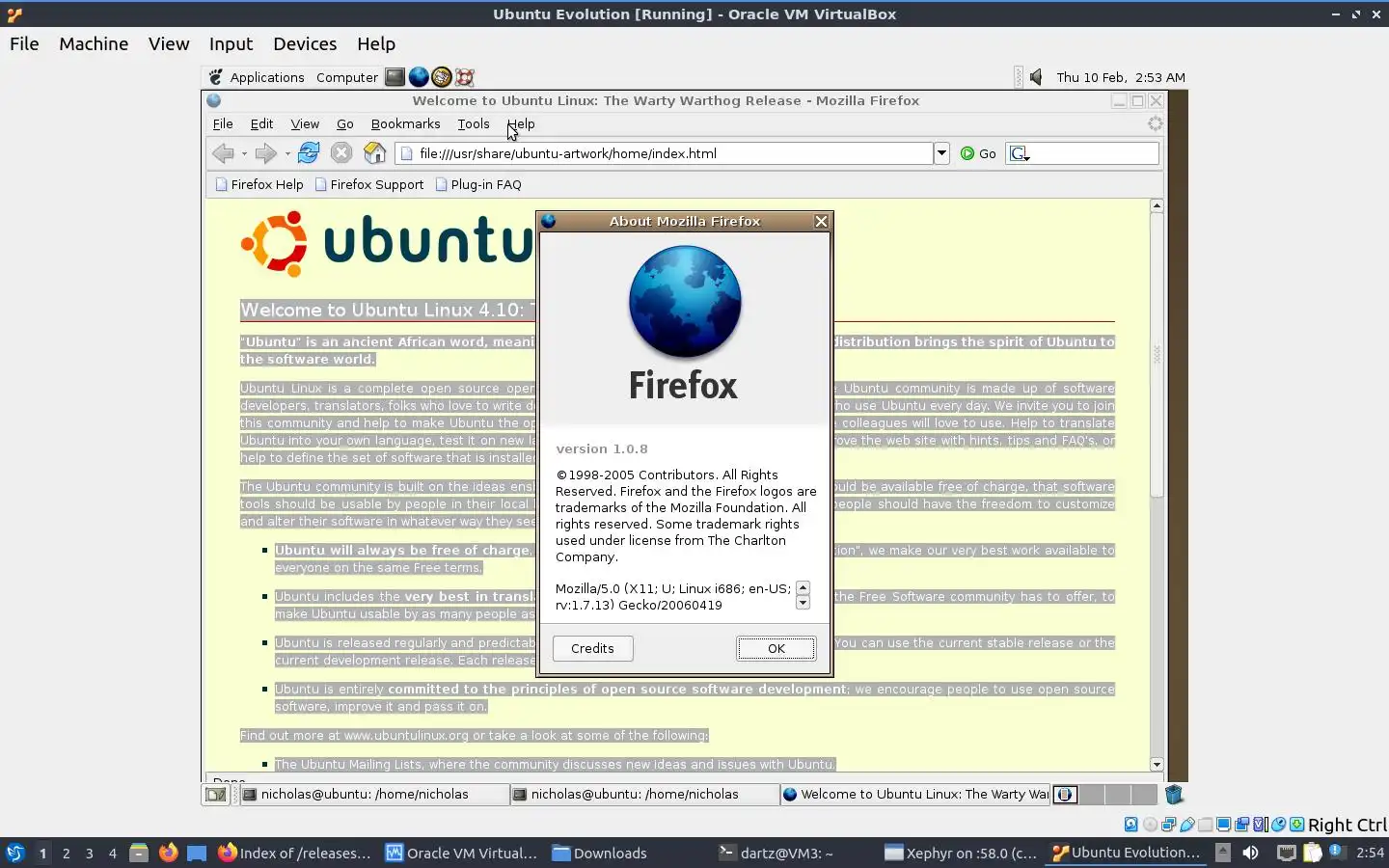Close the About Mozilla Firefox dialog
This screenshot has width=1389, height=868.
click(821, 221)
